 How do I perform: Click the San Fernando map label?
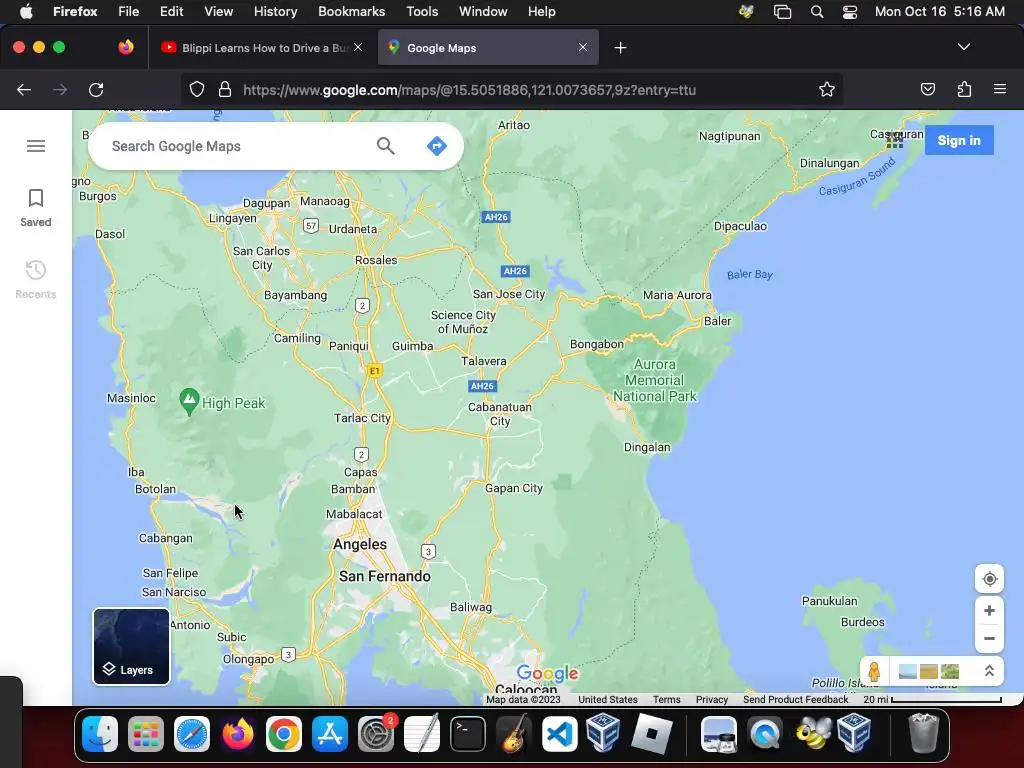tap(385, 576)
